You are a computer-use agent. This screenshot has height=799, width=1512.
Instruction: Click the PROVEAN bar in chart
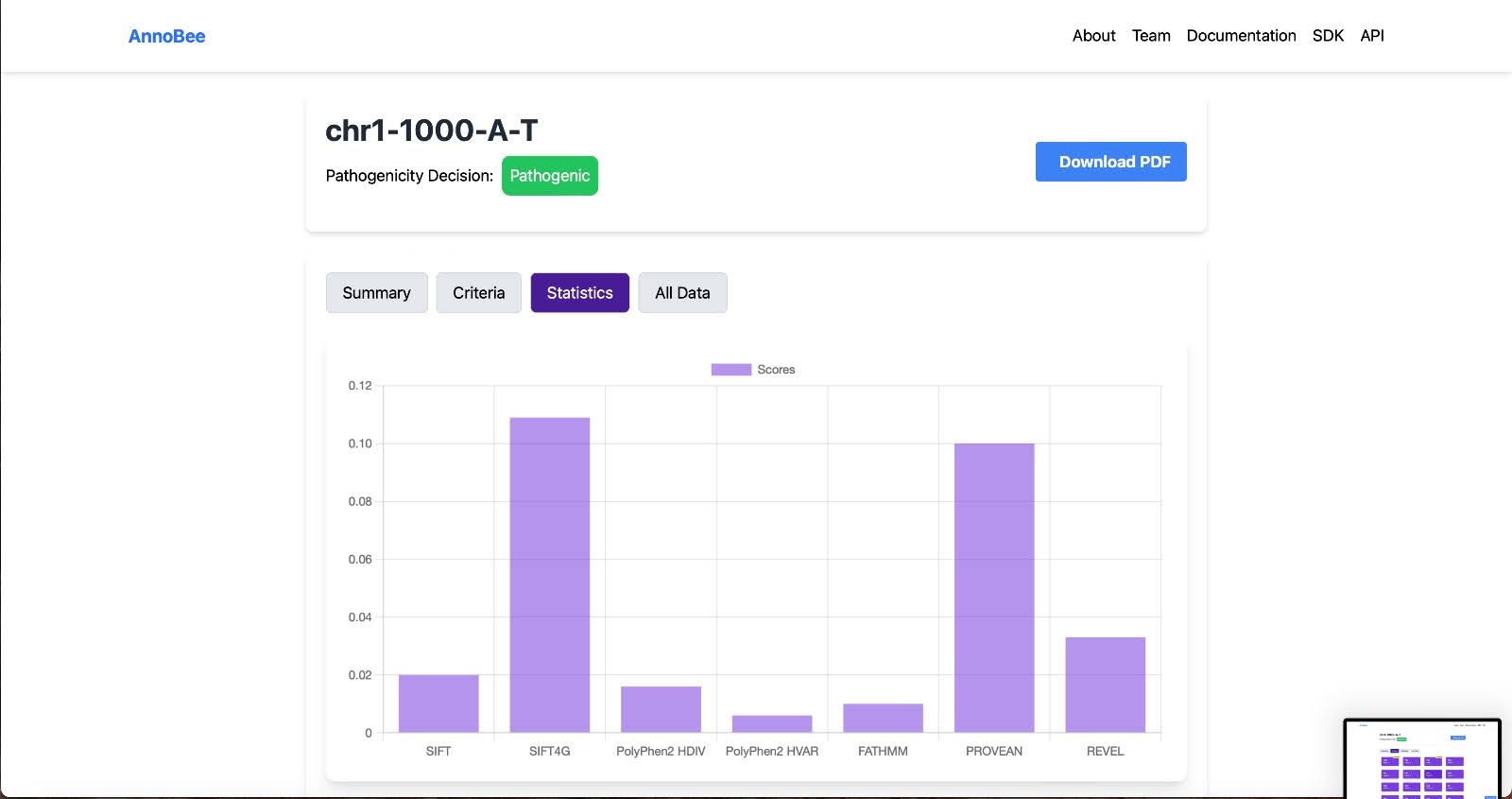(994, 588)
